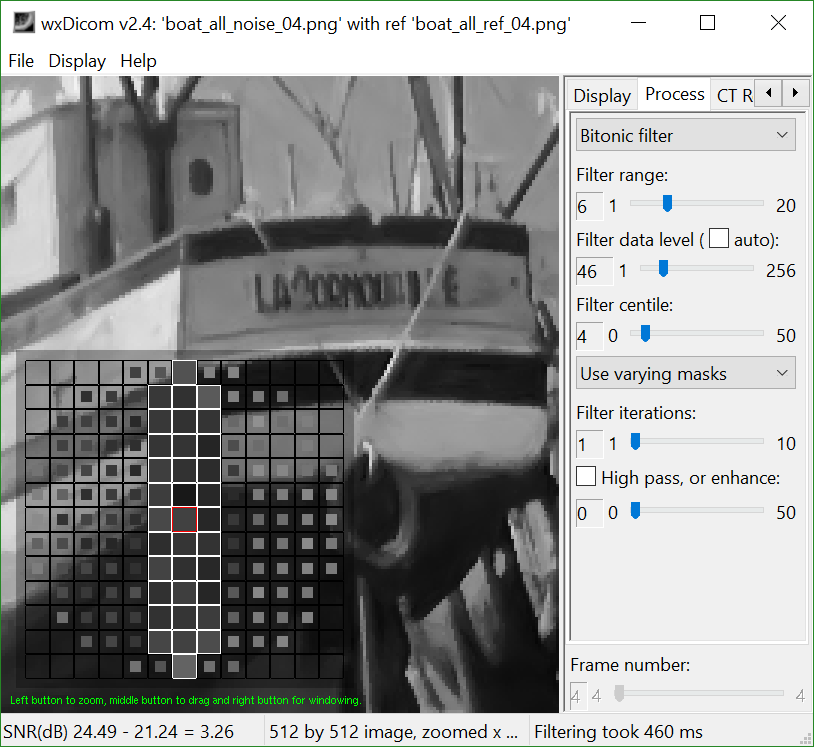Focus the Filter range value field
This screenshot has width=814, height=747.
[589, 206]
